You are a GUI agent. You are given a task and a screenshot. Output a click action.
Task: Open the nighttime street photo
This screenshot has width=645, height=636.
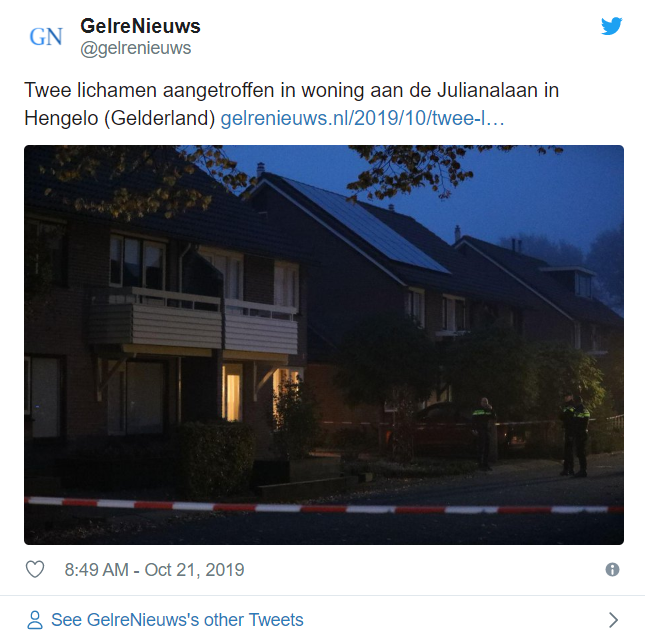point(324,345)
